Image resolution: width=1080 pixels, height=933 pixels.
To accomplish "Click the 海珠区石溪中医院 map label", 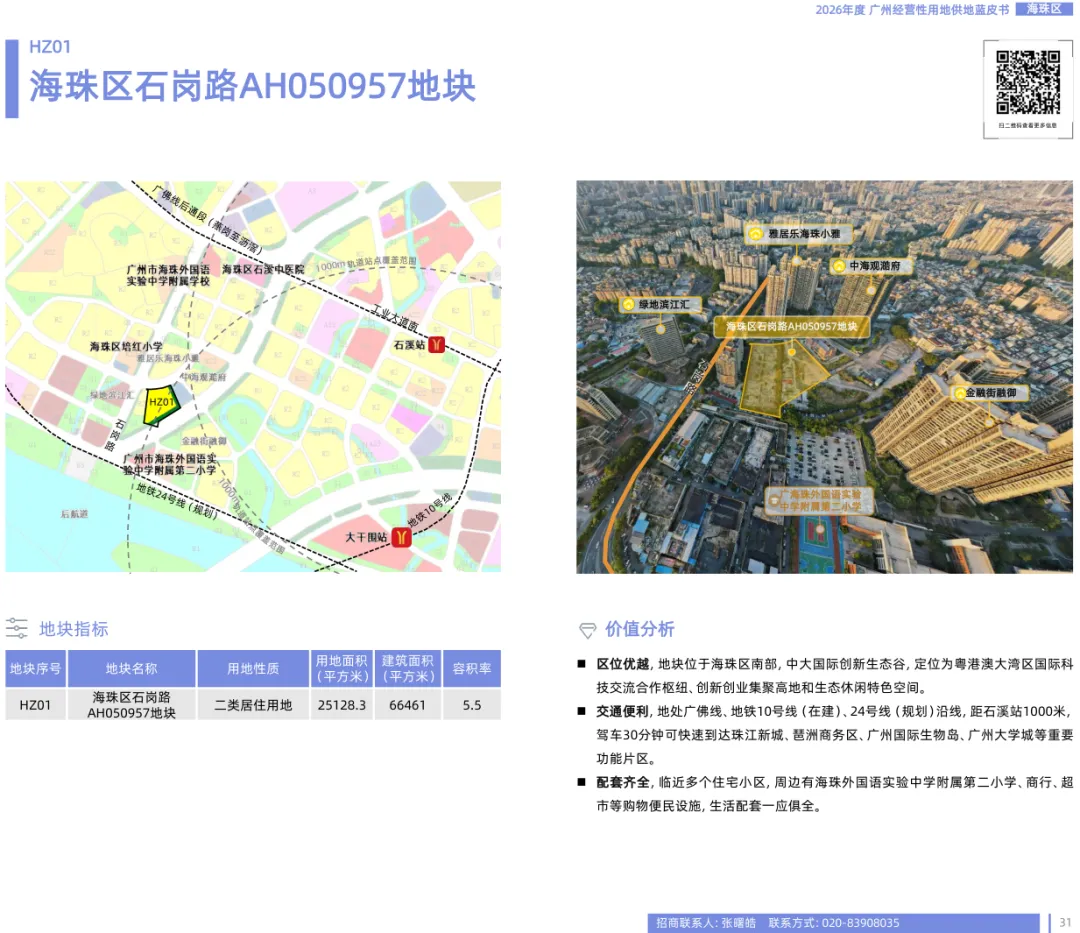I will (262, 269).
